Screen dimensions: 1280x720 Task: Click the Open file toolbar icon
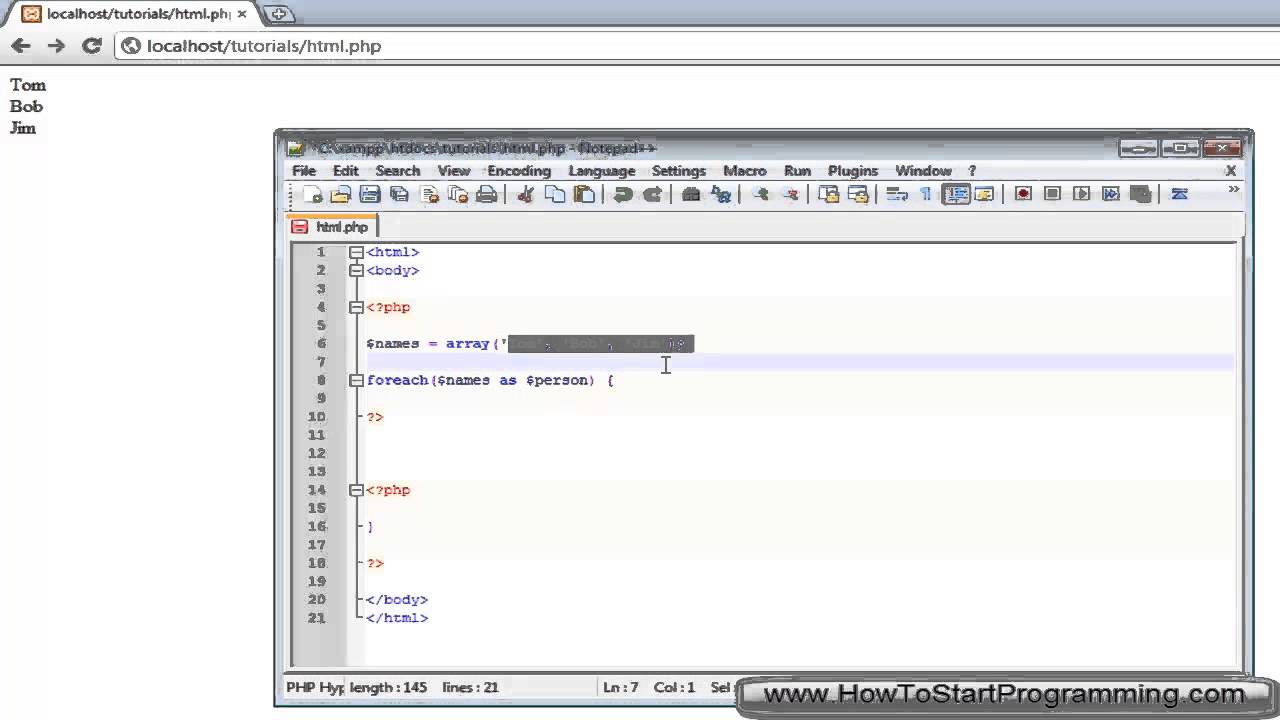340,194
